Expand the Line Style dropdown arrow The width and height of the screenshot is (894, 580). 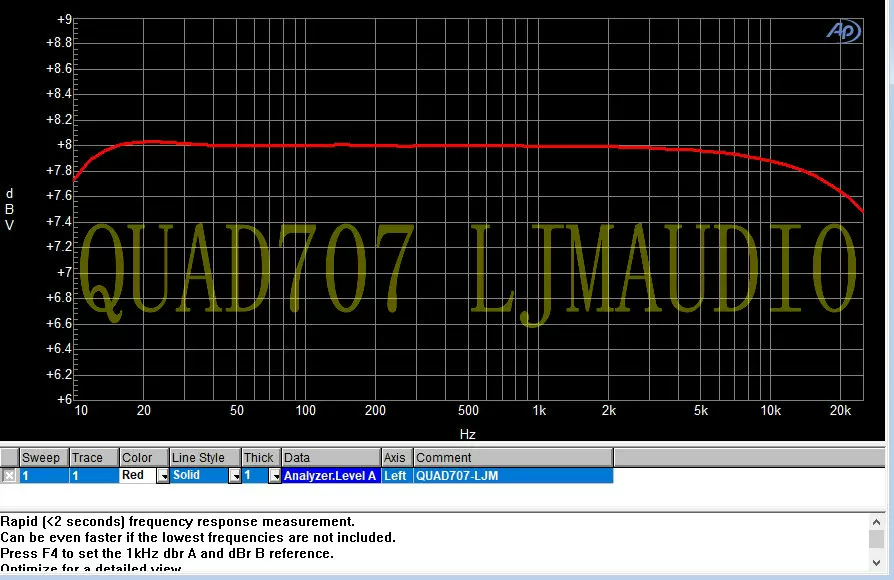(235, 476)
